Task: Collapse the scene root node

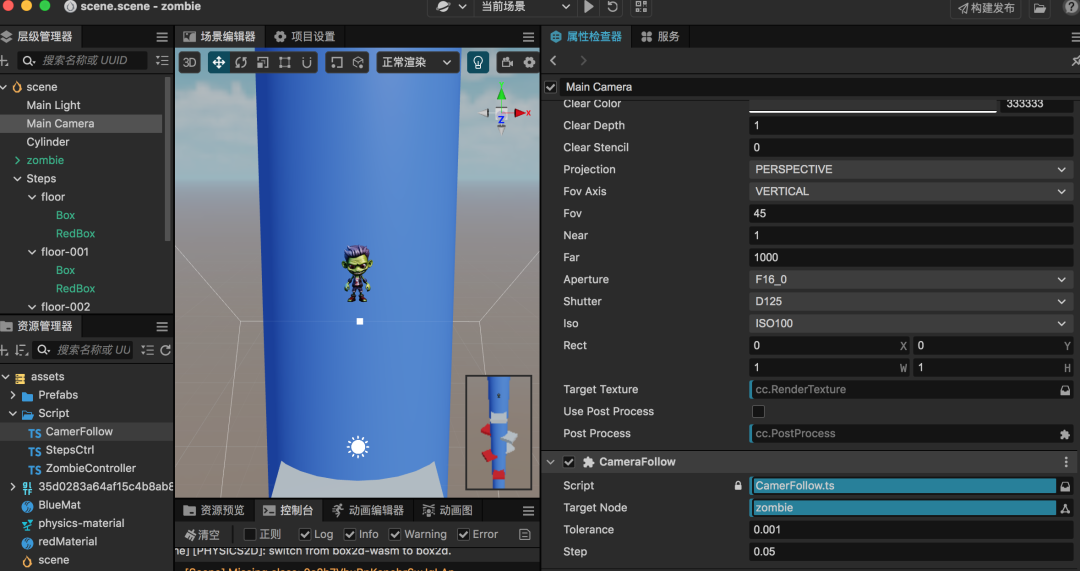Action: click(4, 87)
